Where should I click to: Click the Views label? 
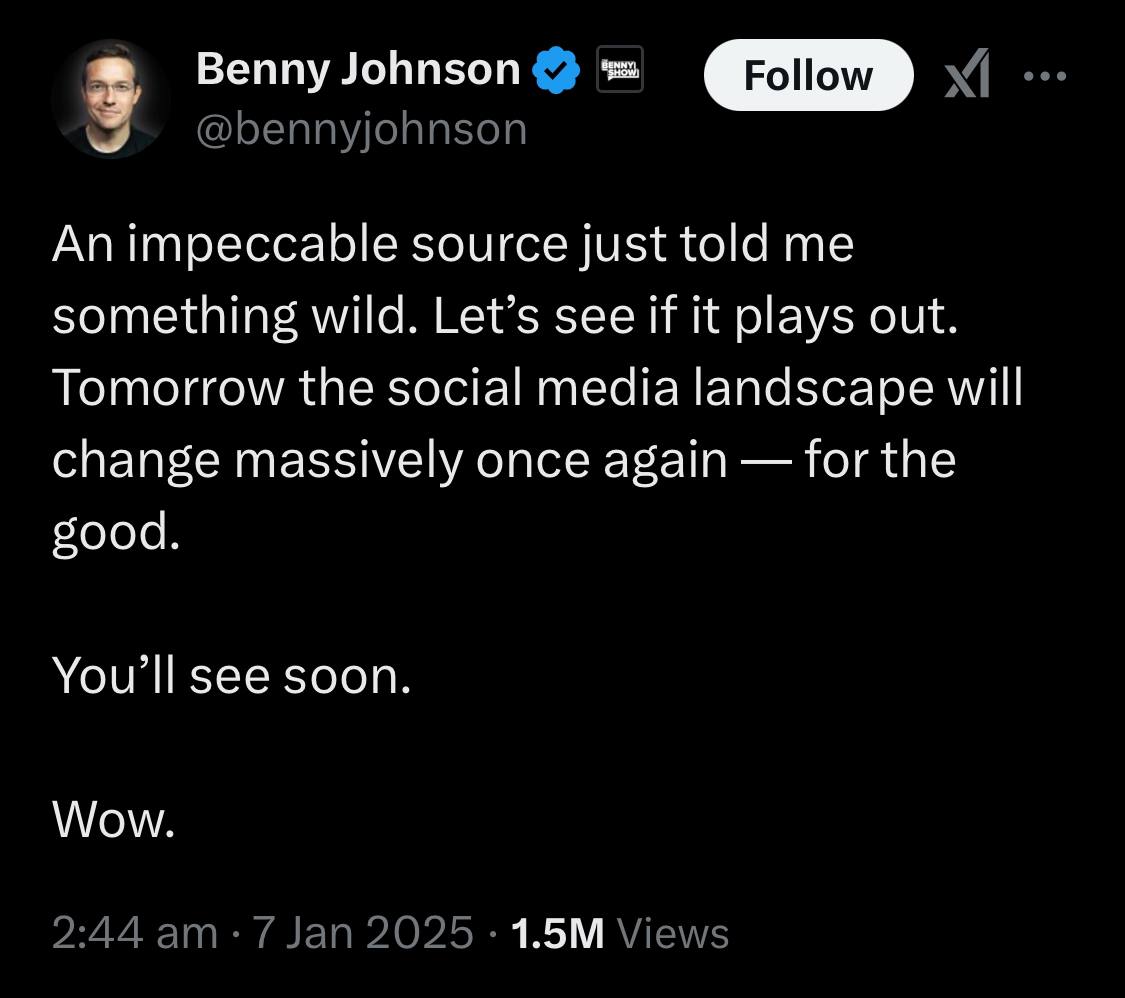(673, 933)
